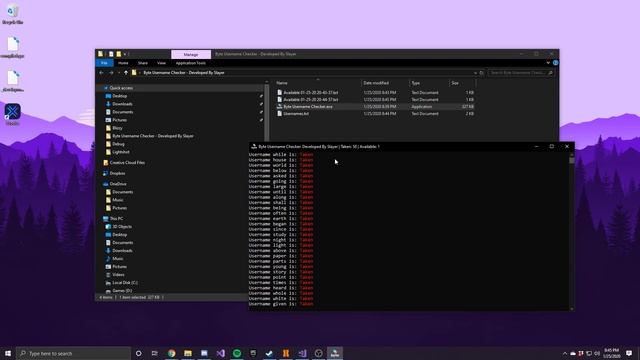Open the volume control in system tray
The width and height of the screenshot is (640, 360).
click(597, 353)
